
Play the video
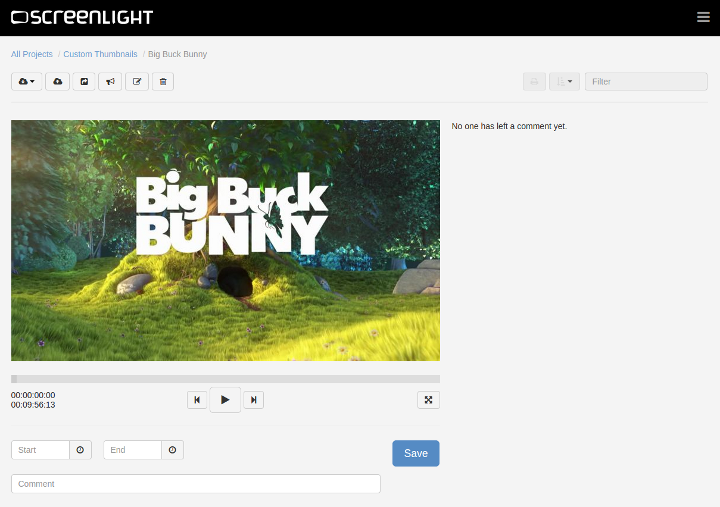click(225, 400)
